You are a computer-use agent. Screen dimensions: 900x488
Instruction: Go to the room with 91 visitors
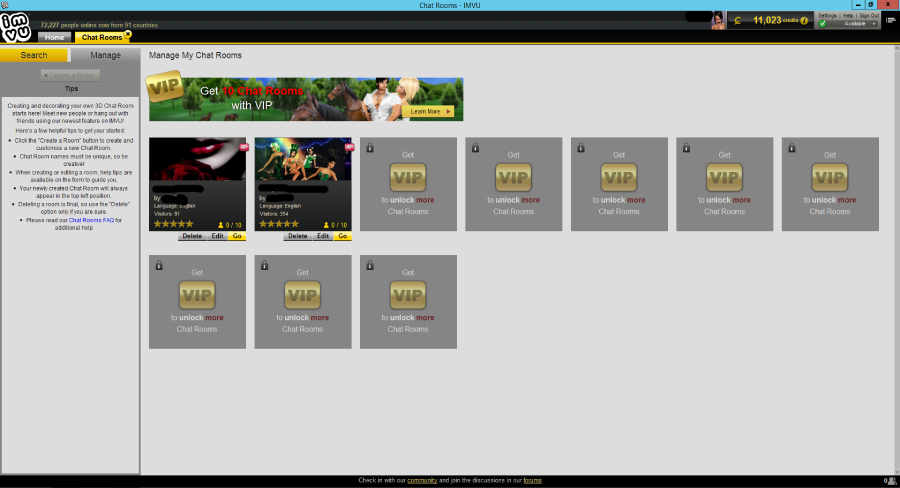(x=237, y=237)
